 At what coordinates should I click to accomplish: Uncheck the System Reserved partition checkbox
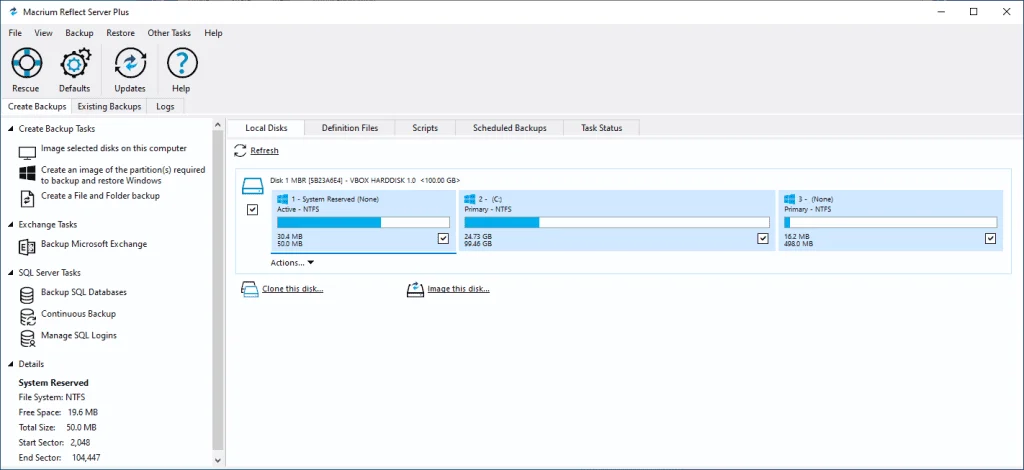pos(443,239)
